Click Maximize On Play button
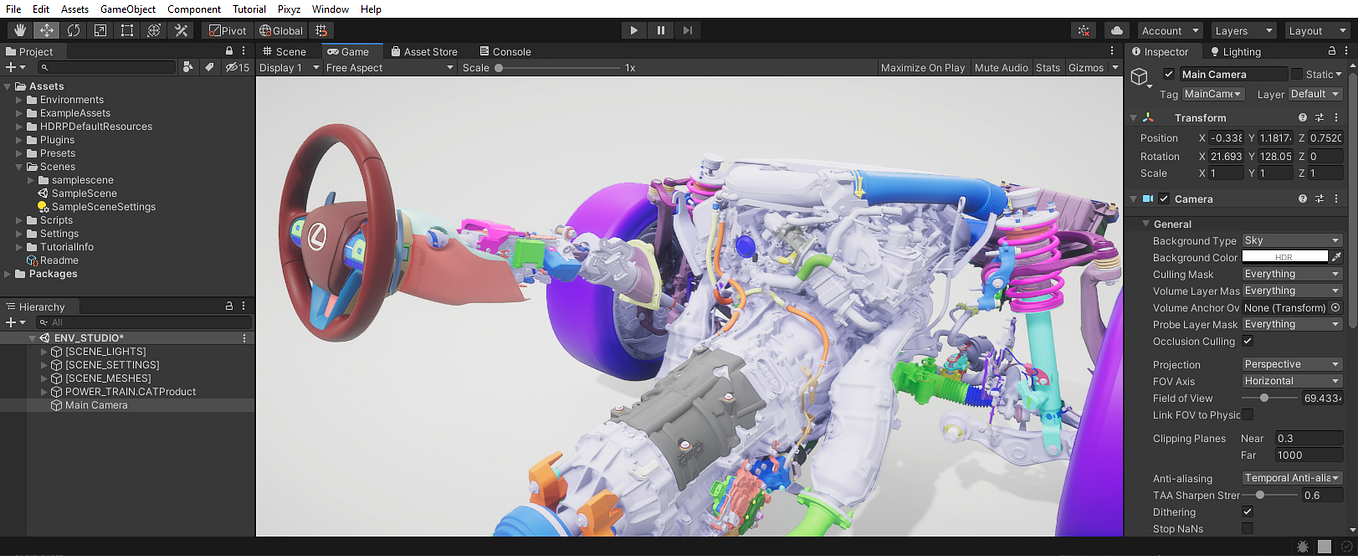Image resolution: width=1358 pixels, height=556 pixels. [x=922, y=67]
